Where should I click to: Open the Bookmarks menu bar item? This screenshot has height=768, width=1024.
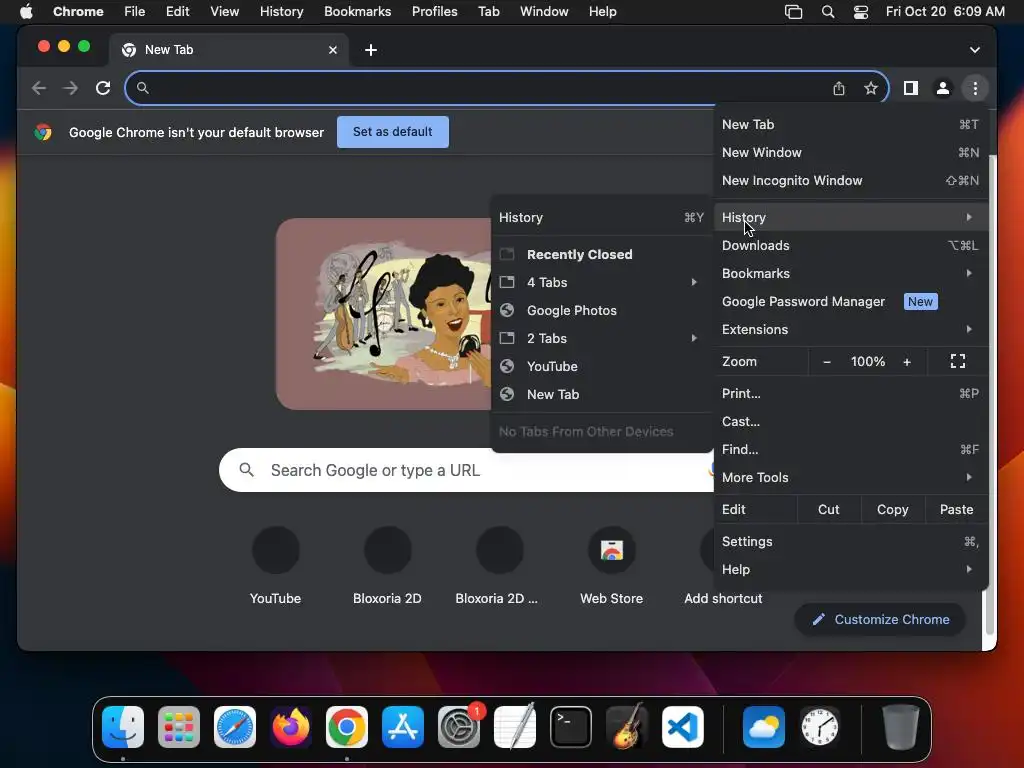[x=357, y=12]
